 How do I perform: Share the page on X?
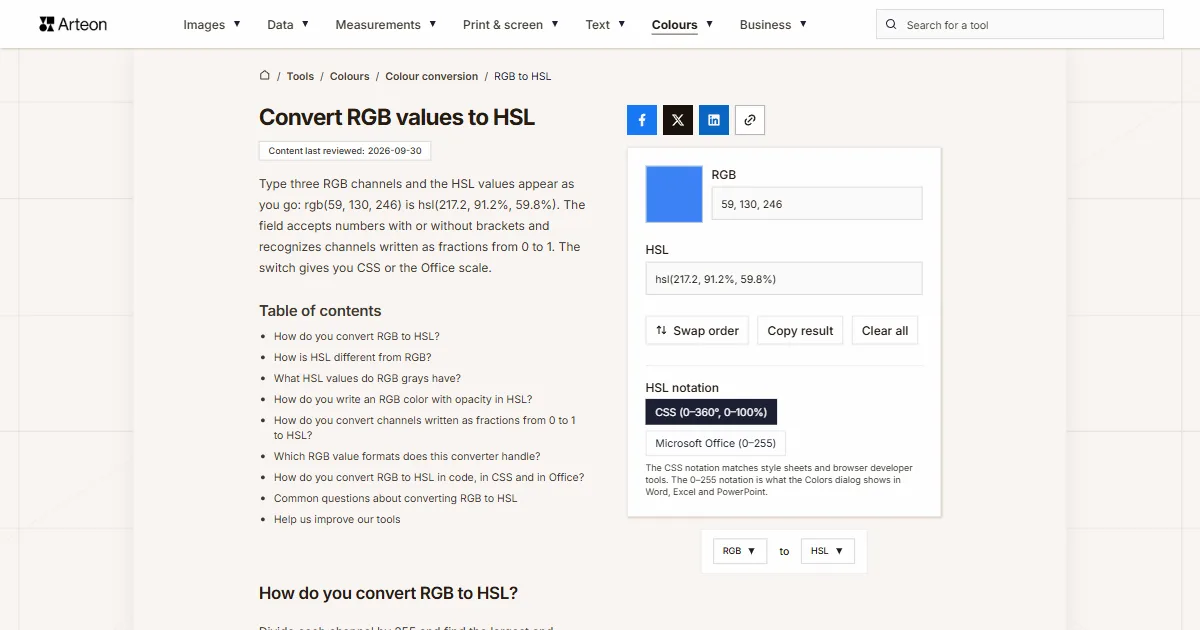click(678, 120)
